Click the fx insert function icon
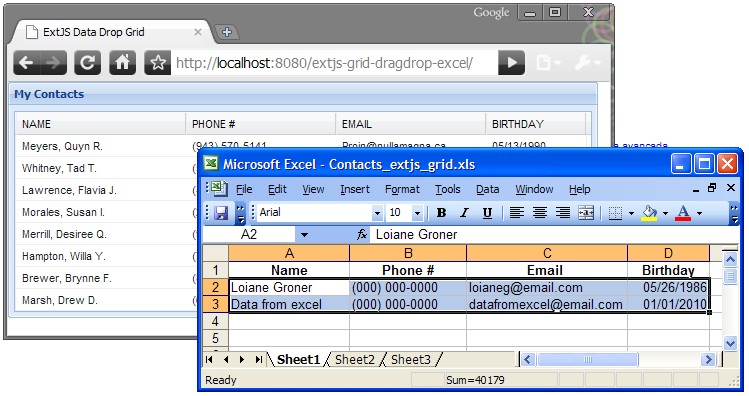 (x=362, y=234)
